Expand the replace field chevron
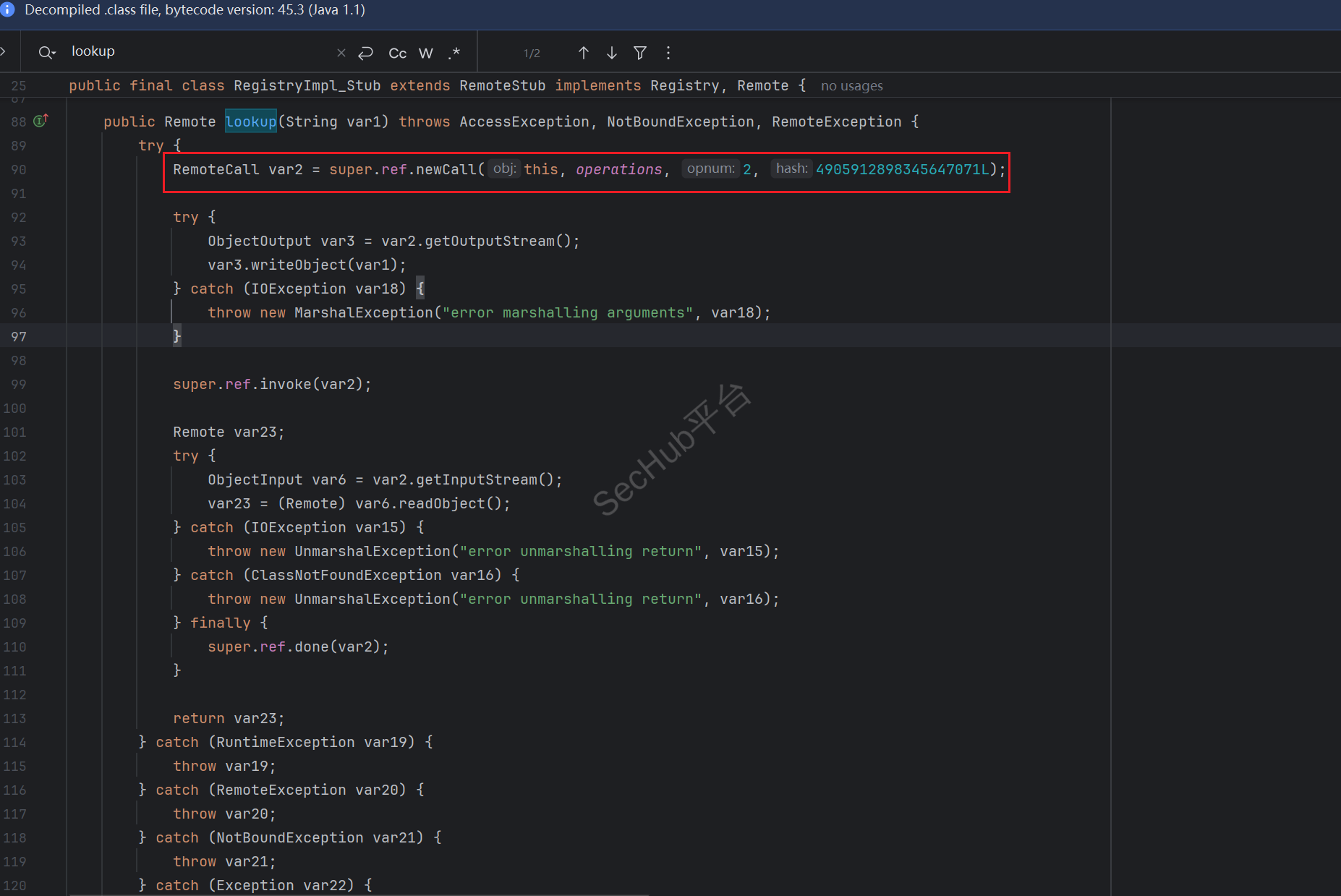Viewport: 1341px width, 896px height. coord(4,51)
